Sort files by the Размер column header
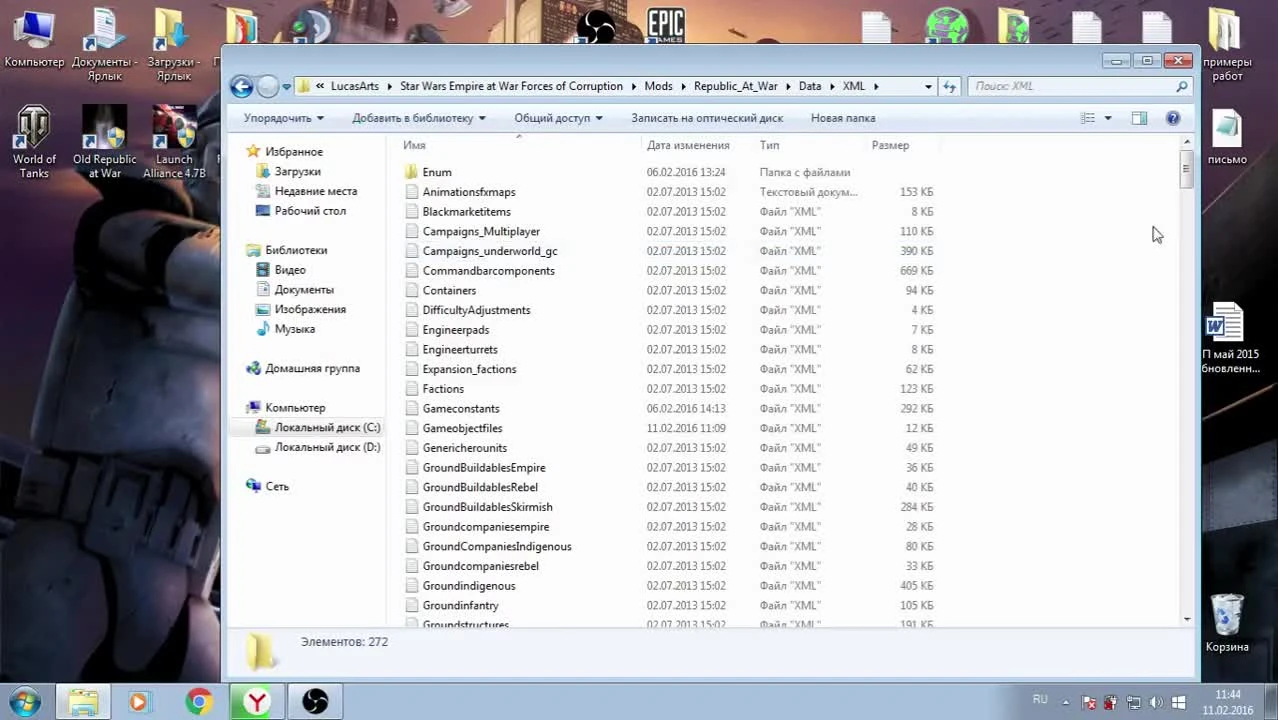This screenshot has height=720, width=1278. coord(890,146)
